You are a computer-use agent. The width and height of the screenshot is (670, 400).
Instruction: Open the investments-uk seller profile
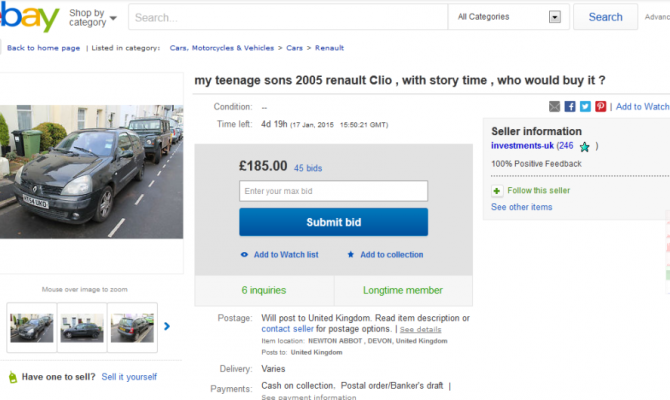(x=521, y=146)
